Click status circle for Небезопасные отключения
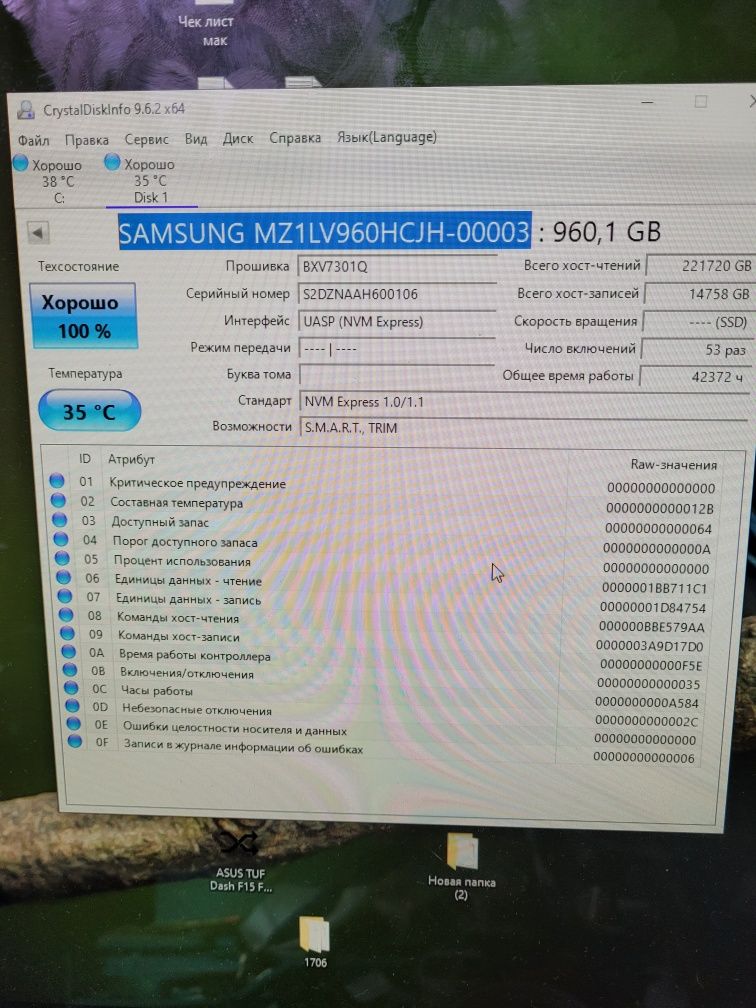The image size is (756, 1008). click(x=73, y=705)
